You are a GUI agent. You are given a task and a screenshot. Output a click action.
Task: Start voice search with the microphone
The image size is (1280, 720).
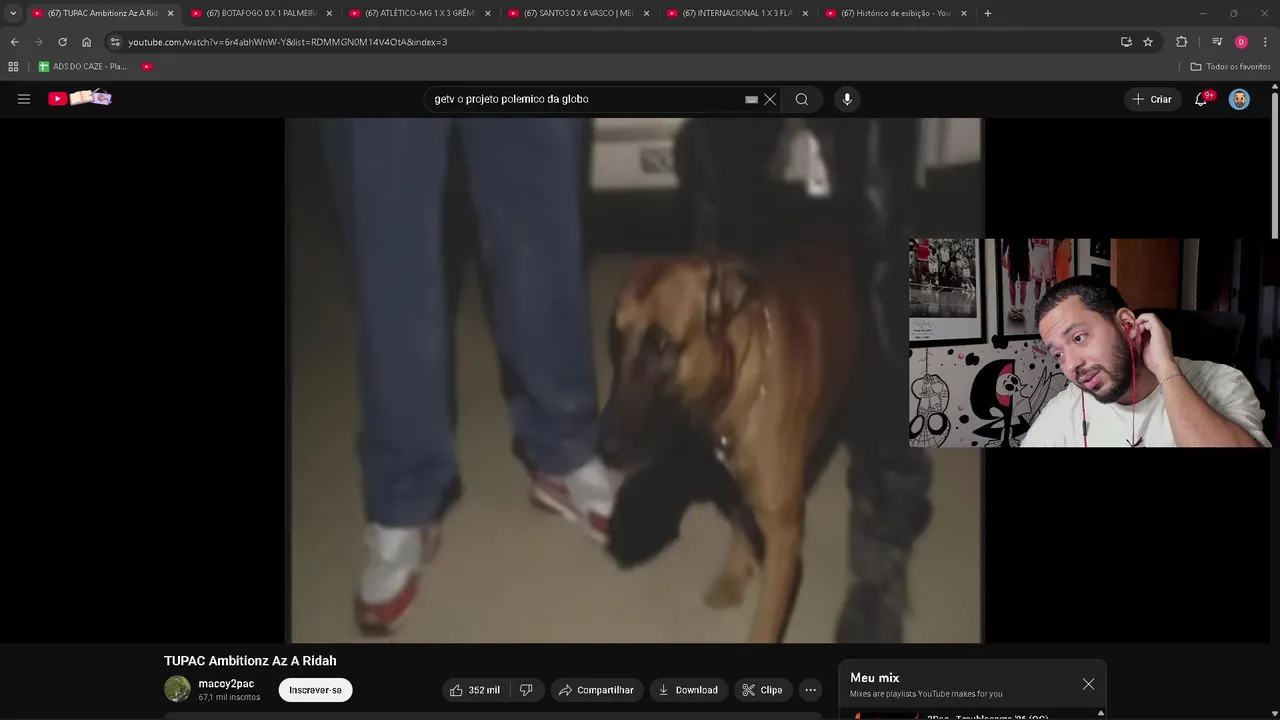point(847,99)
